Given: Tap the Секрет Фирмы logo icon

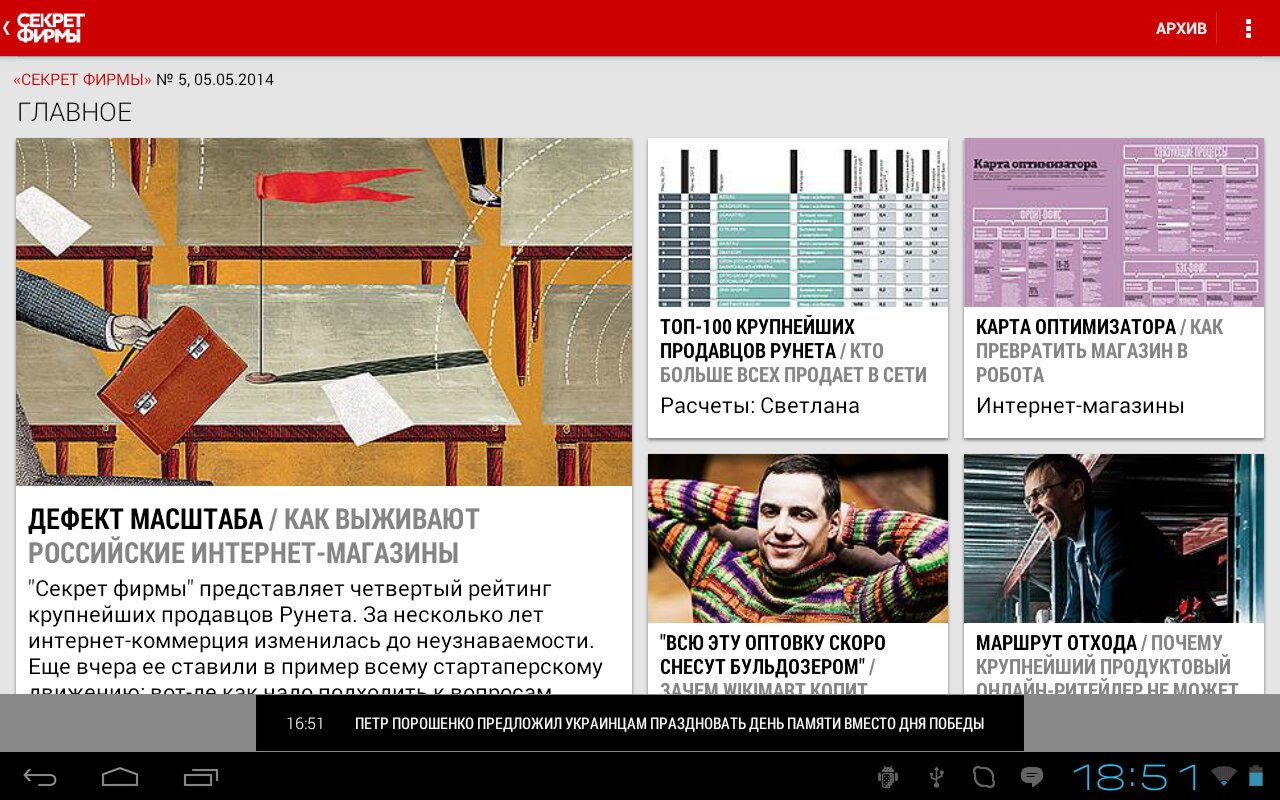Looking at the screenshot, I should click(50, 28).
